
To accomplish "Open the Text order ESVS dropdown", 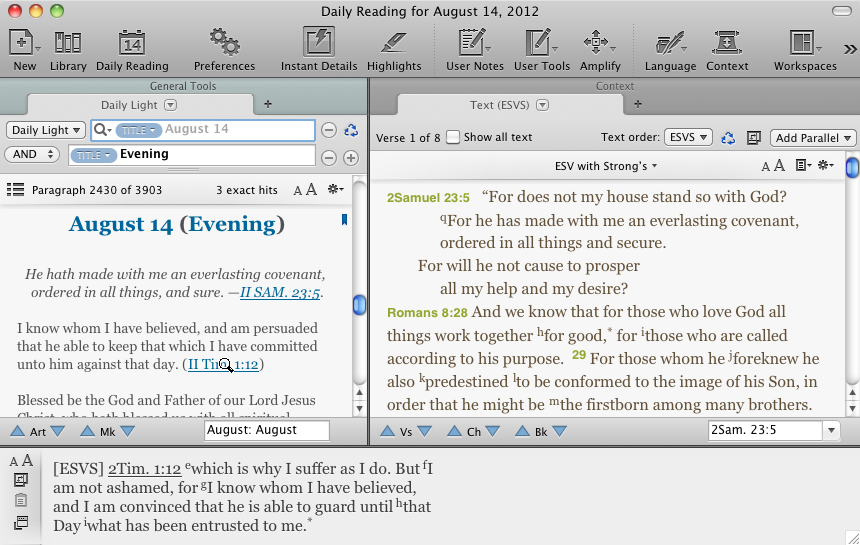I will click(688, 137).
